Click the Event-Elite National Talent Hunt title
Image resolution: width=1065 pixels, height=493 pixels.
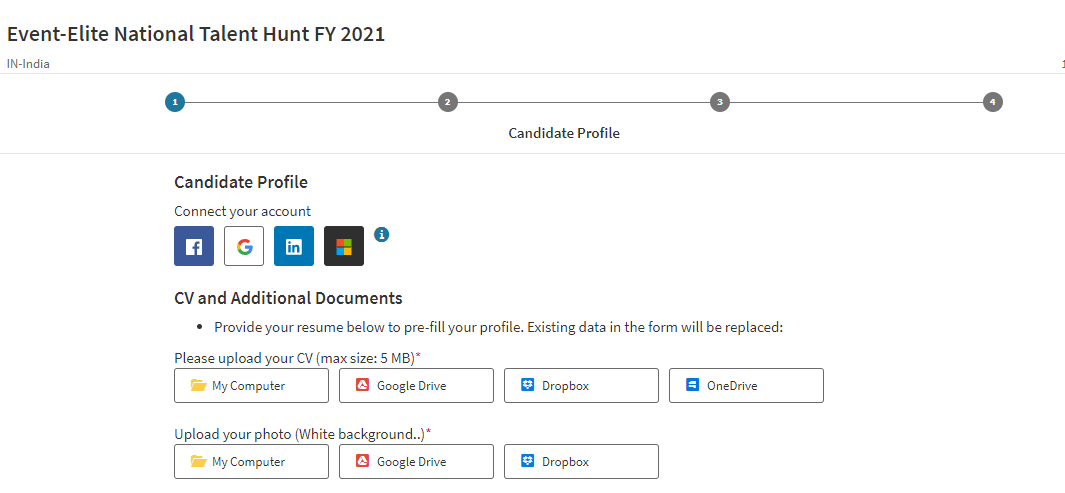[x=196, y=34]
